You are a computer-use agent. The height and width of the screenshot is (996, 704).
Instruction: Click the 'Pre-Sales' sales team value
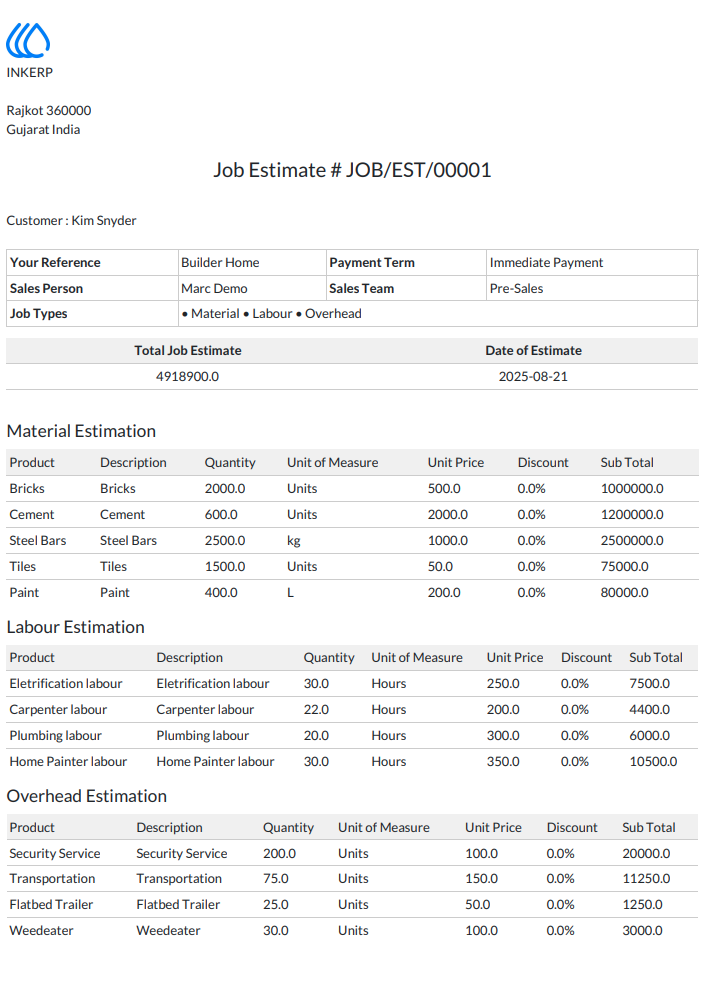click(x=516, y=288)
